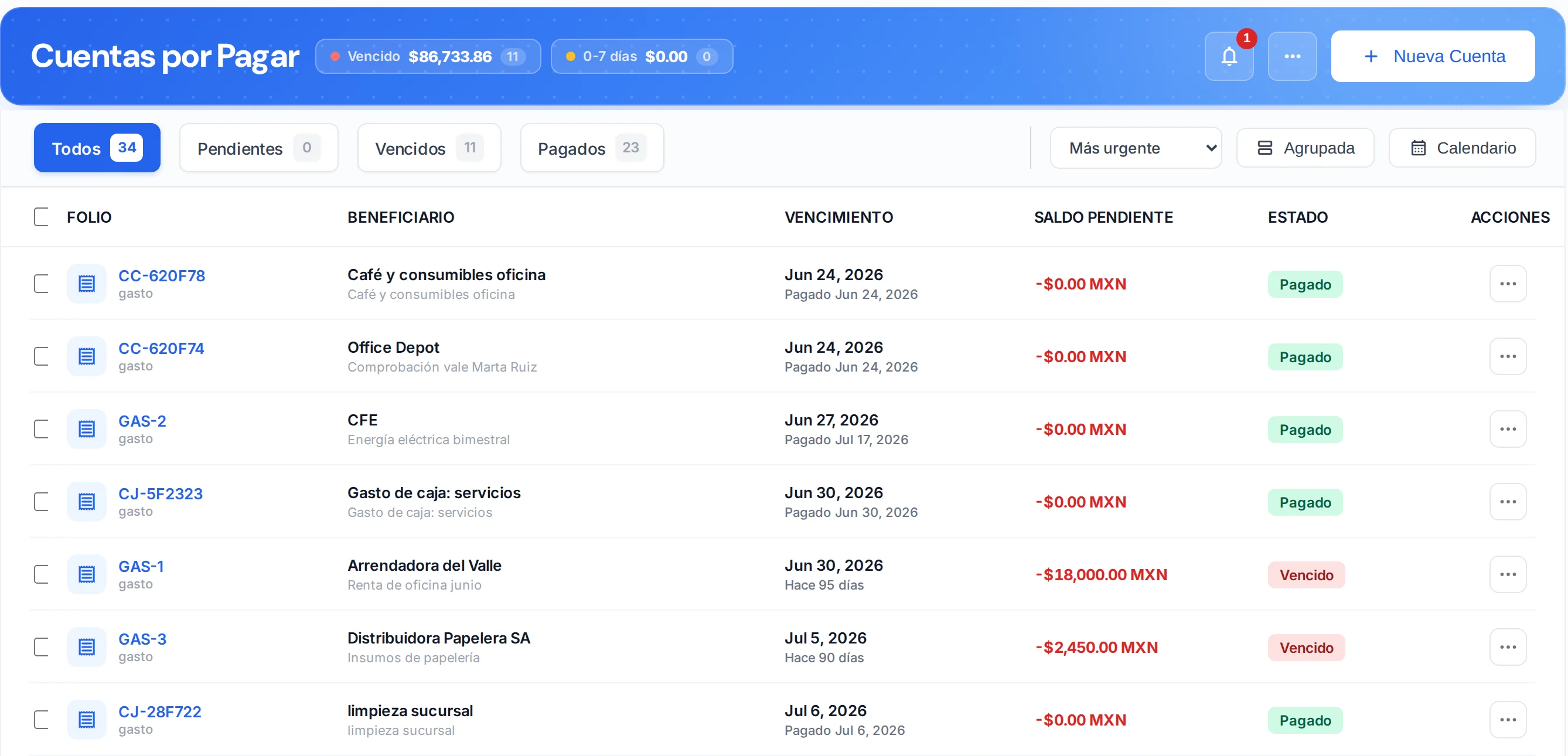Viewport: 1568px width, 756px height.
Task: Tick the CJ-28F722 row checkbox
Action: (42, 720)
